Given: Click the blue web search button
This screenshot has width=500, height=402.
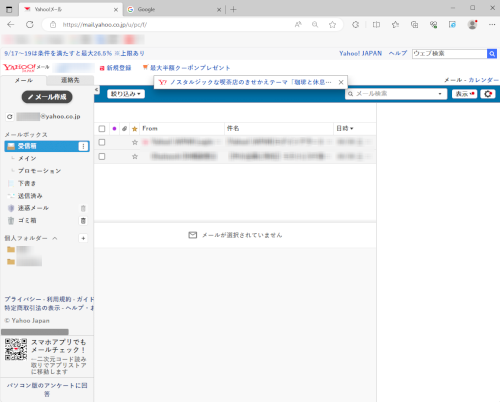Looking at the screenshot, I should pos(492,53).
